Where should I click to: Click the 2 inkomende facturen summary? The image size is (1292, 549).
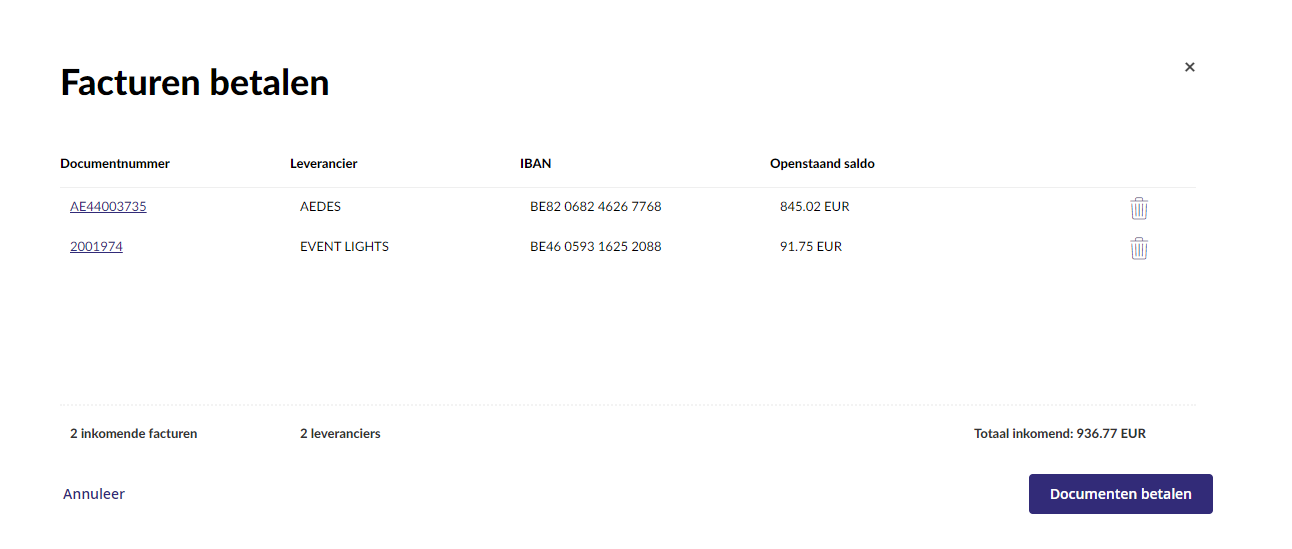coord(134,434)
